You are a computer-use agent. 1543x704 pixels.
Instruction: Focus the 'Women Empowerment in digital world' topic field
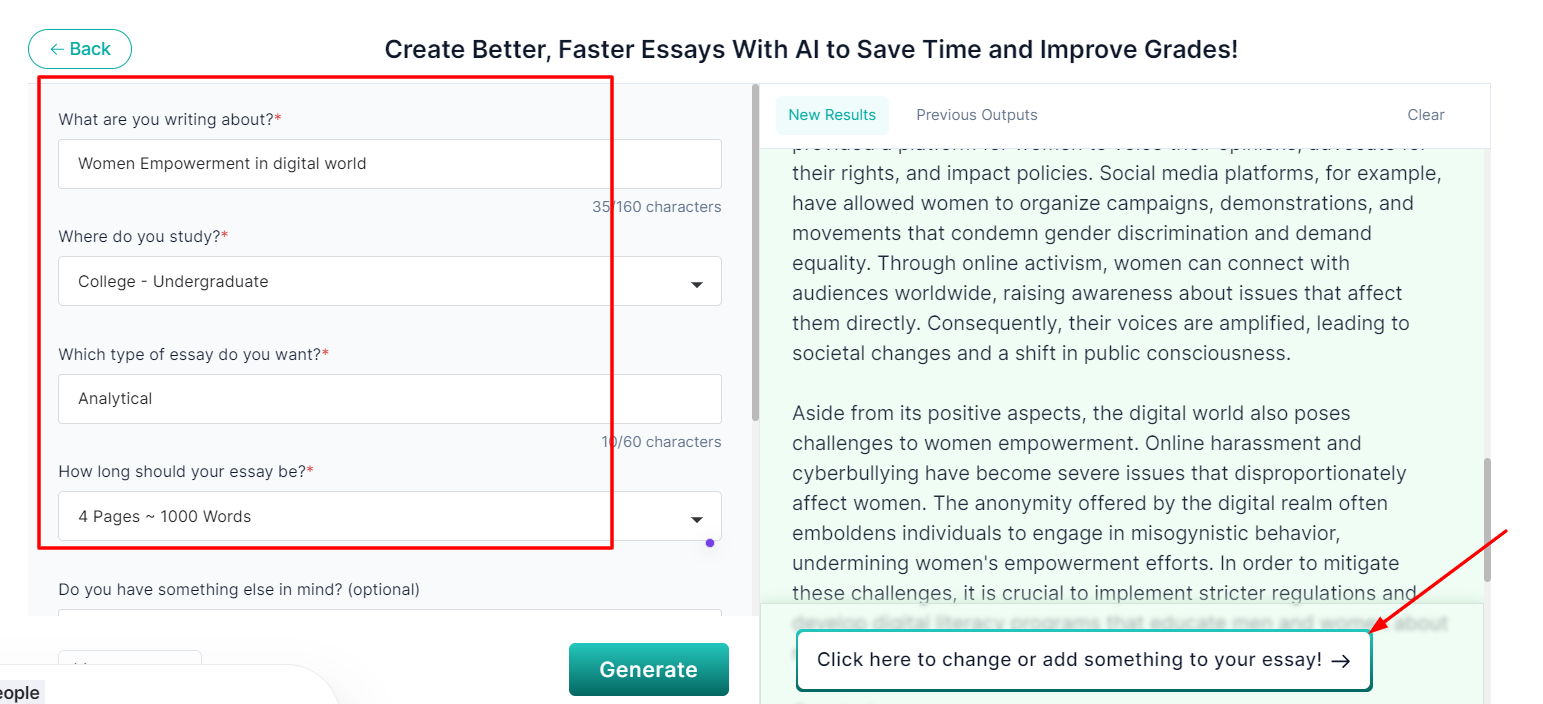pyautogui.click(x=389, y=164)
